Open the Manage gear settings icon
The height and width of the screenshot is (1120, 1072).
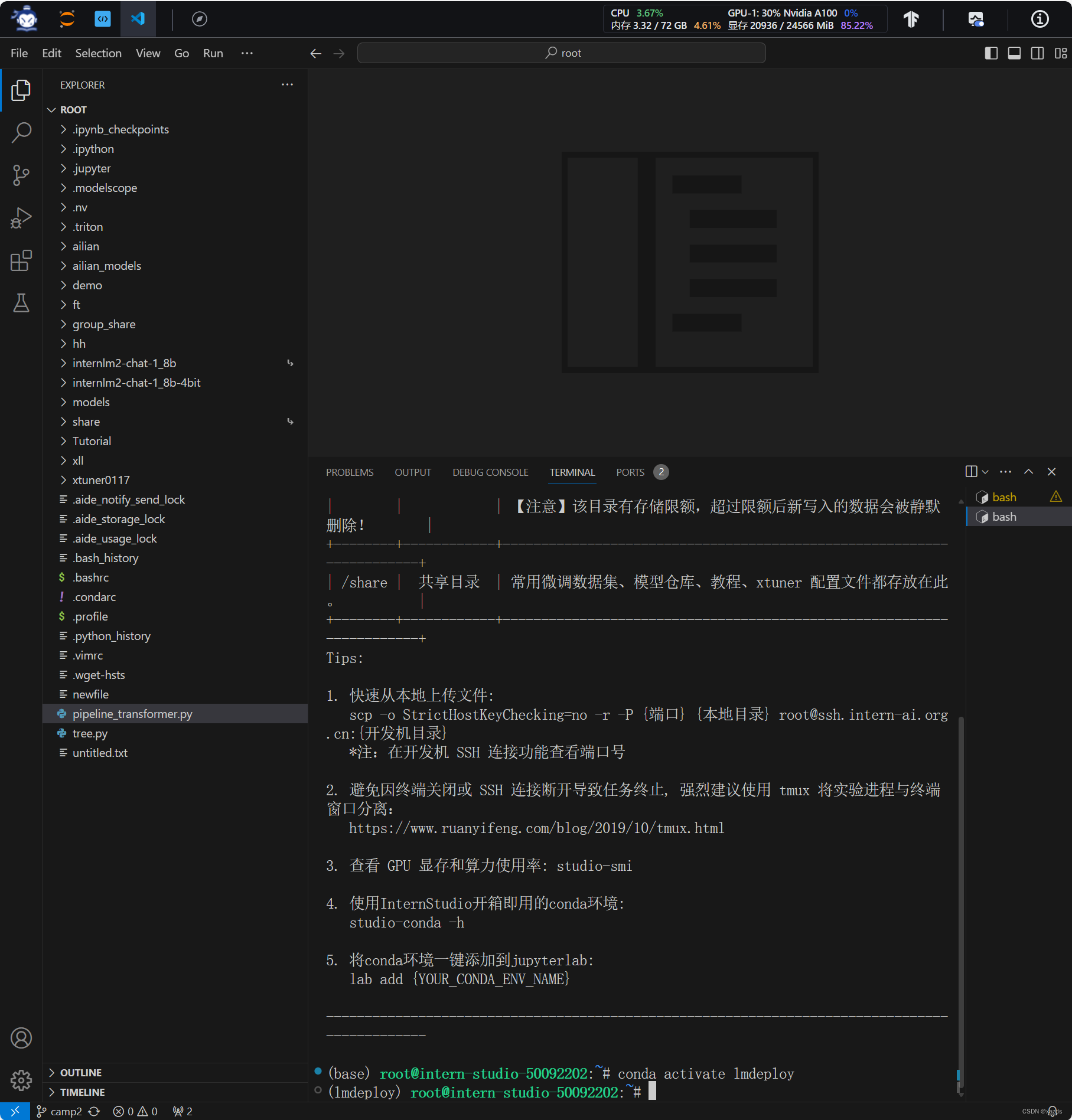tap(21, 1080)
